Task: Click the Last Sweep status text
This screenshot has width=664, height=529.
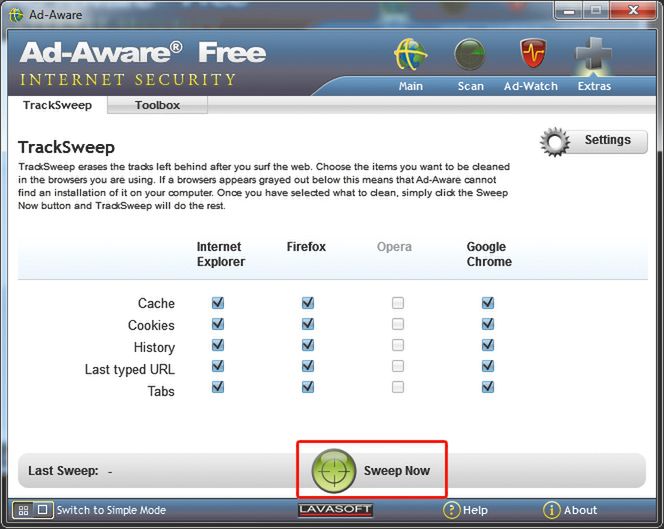Action: coord(70,471)
